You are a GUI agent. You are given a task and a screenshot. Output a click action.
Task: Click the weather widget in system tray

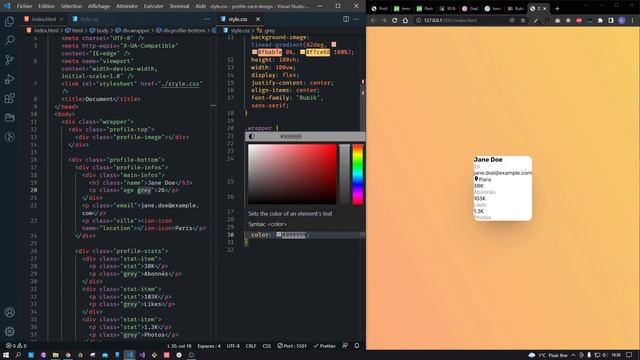(x=548, y=355)
